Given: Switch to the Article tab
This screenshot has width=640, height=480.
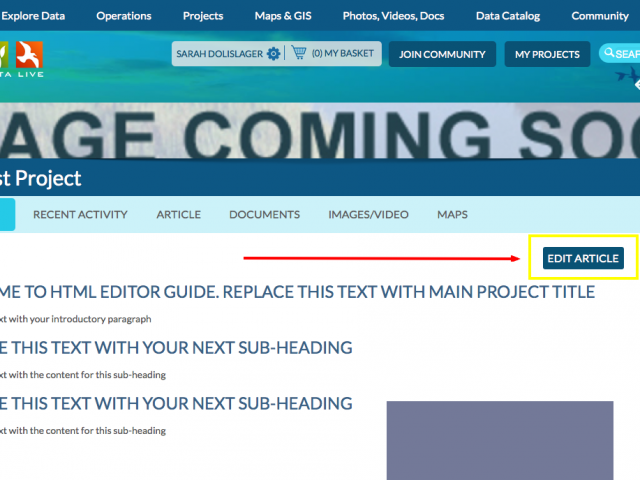Looking at the screenshot, I should pos(179,215).
